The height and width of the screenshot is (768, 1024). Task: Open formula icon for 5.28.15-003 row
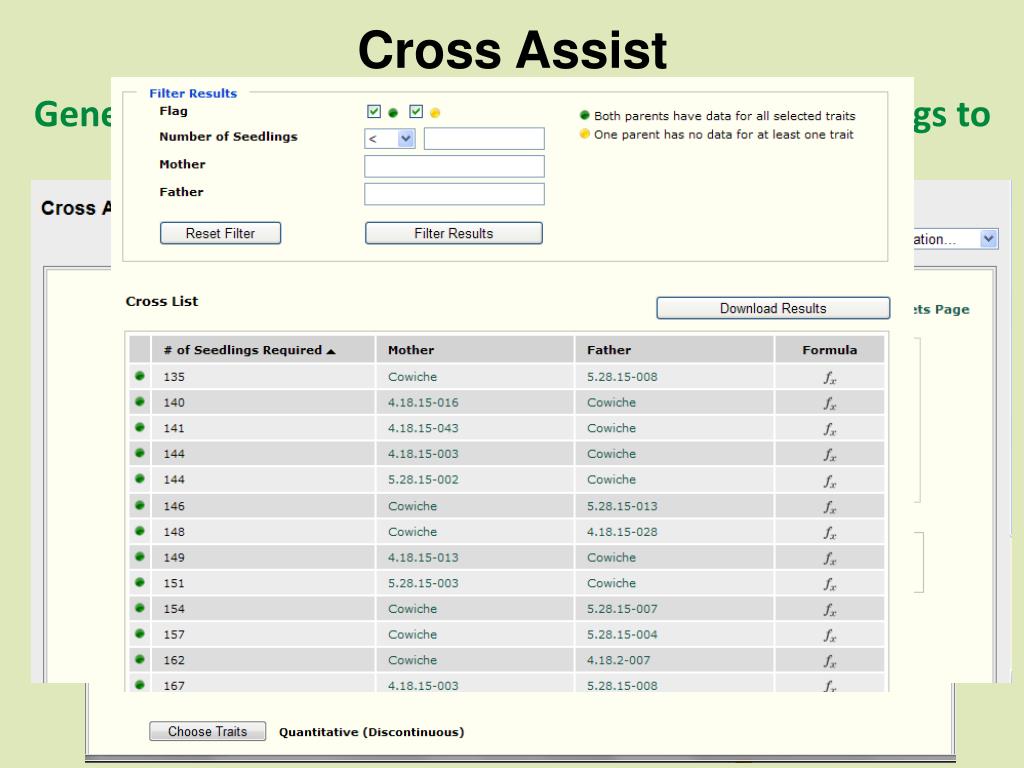(x=829, y=584)
